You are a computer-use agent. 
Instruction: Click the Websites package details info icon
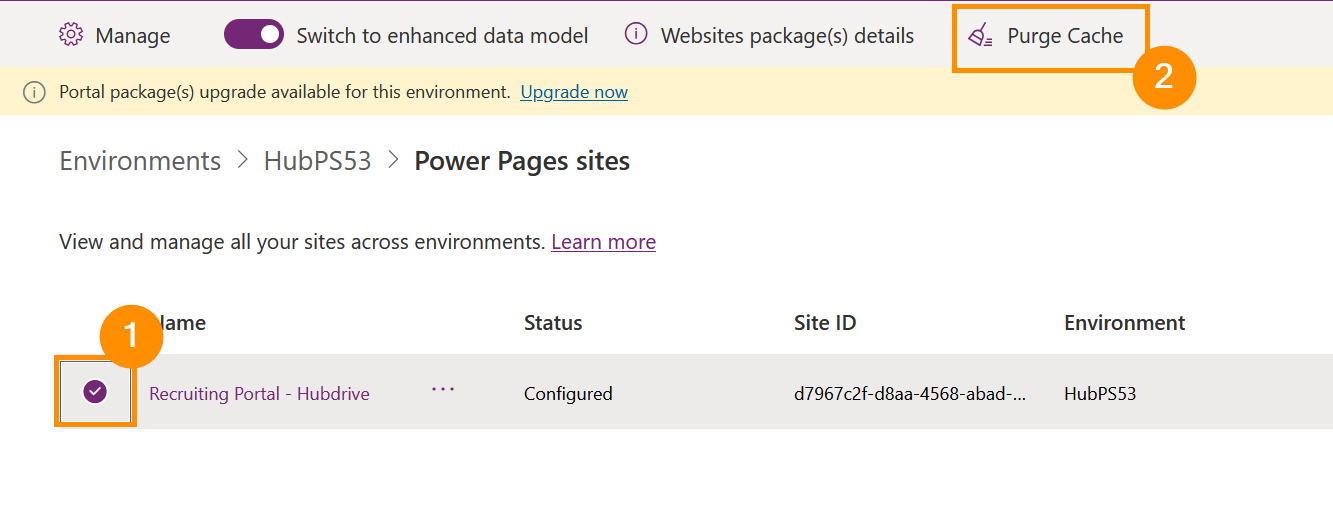pyautogui.click(x=636, y=35)
